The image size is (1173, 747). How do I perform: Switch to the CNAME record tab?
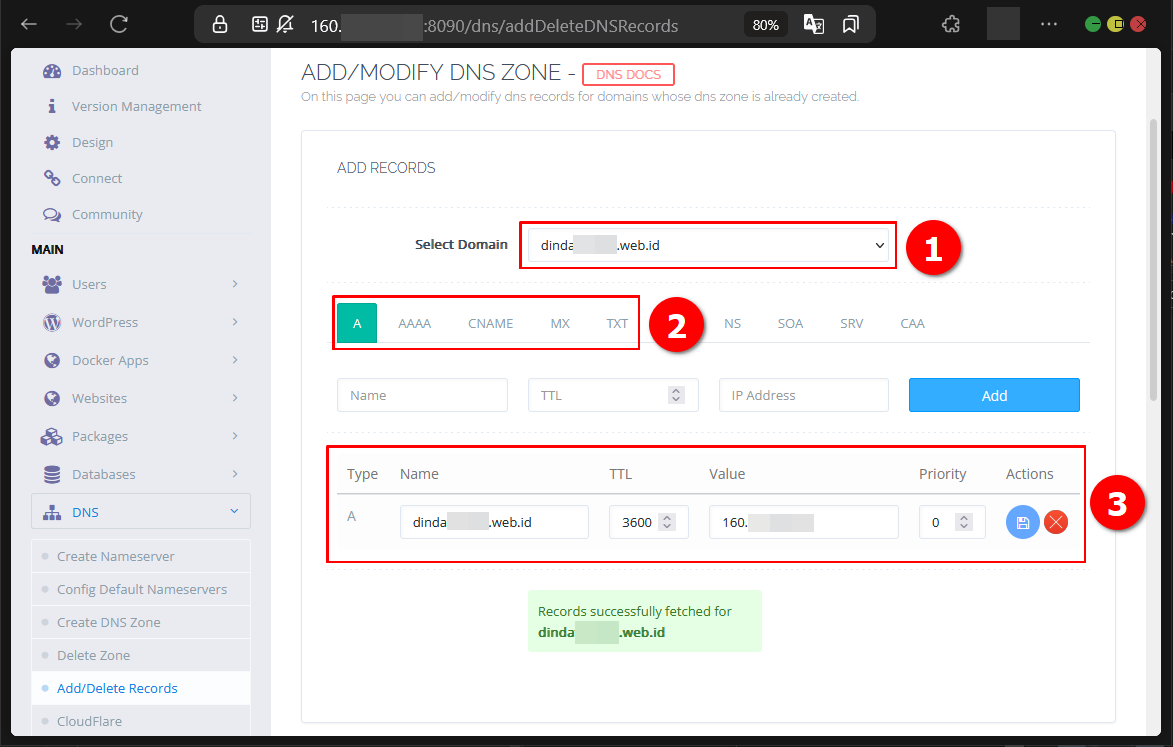pyautogui.click(x=491, y=323)
